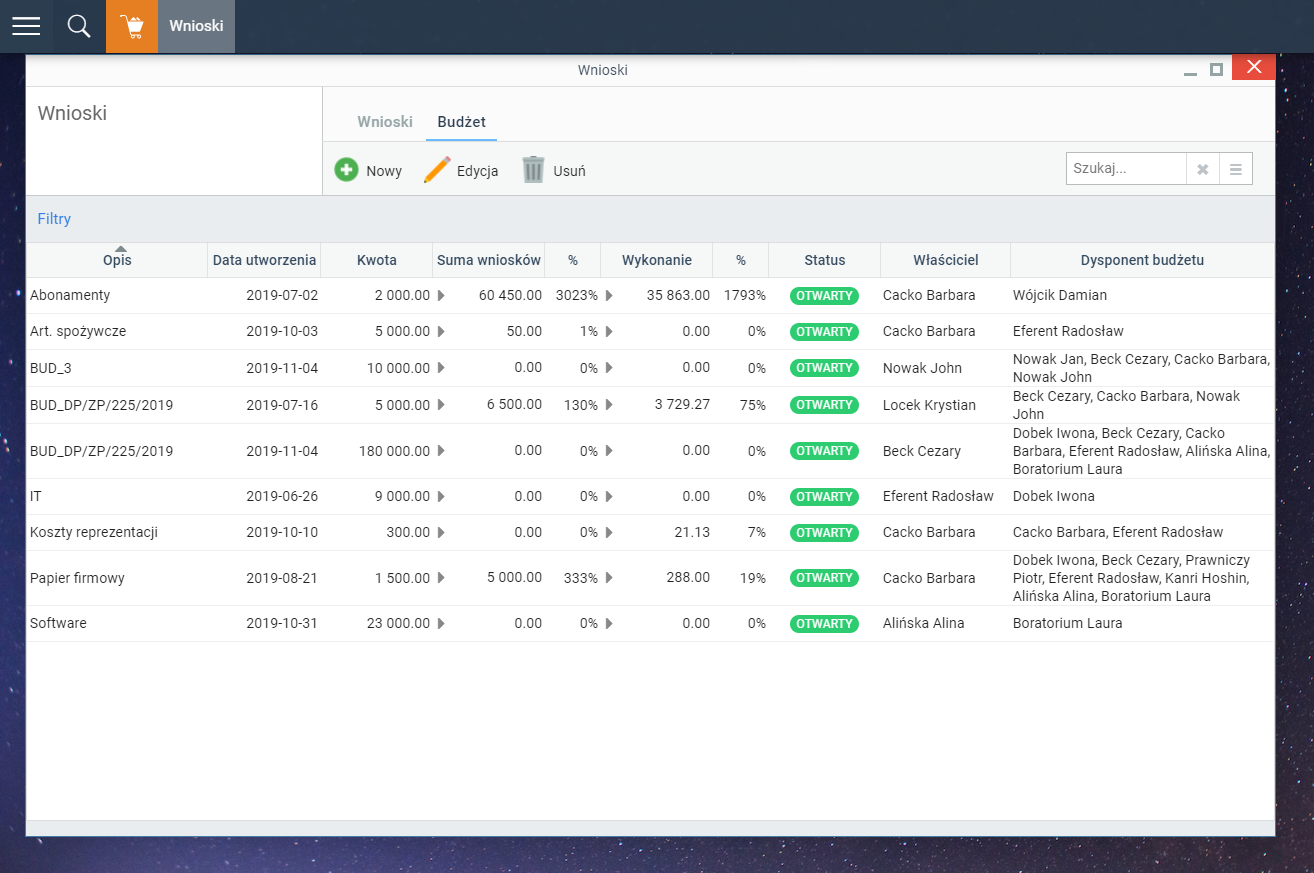Select the Art. spożywcze budget row
Viewport: 1314px width, 873px height.
coord(650,331)
